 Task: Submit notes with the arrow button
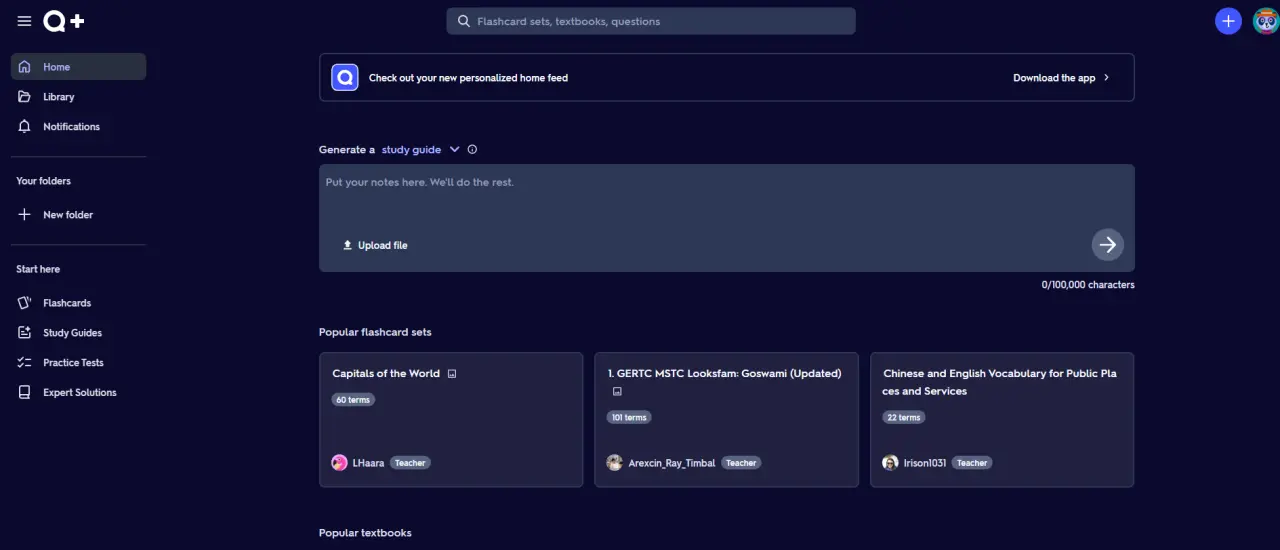tap(1107, 245)
